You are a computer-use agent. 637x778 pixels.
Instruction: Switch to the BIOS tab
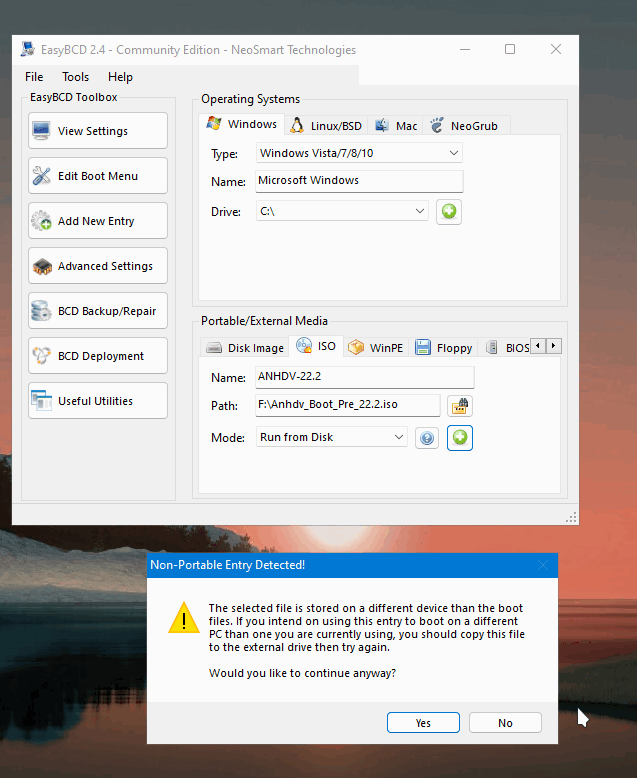[506, 348]
